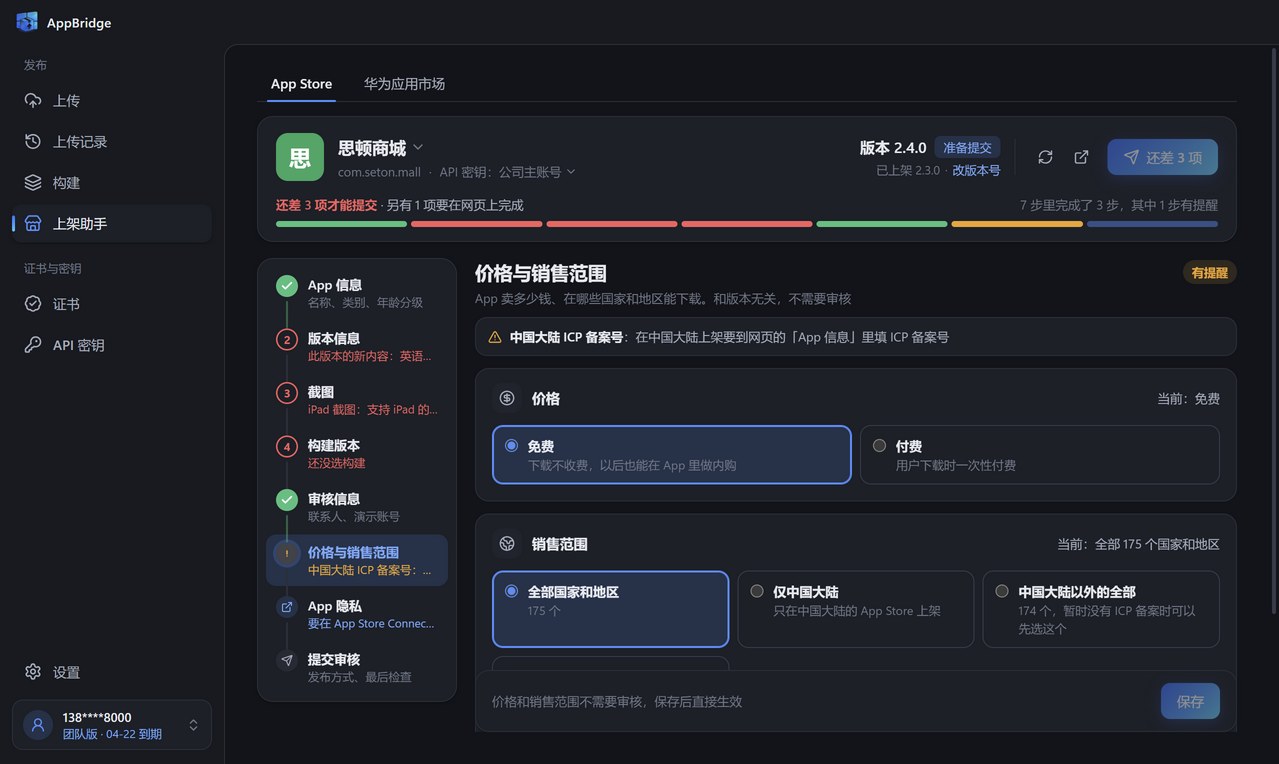This screenshot has width=1279, height=764.
Task: Select 中国大陆以外的全部 sales range
Action: click(x=1101, y=609)
